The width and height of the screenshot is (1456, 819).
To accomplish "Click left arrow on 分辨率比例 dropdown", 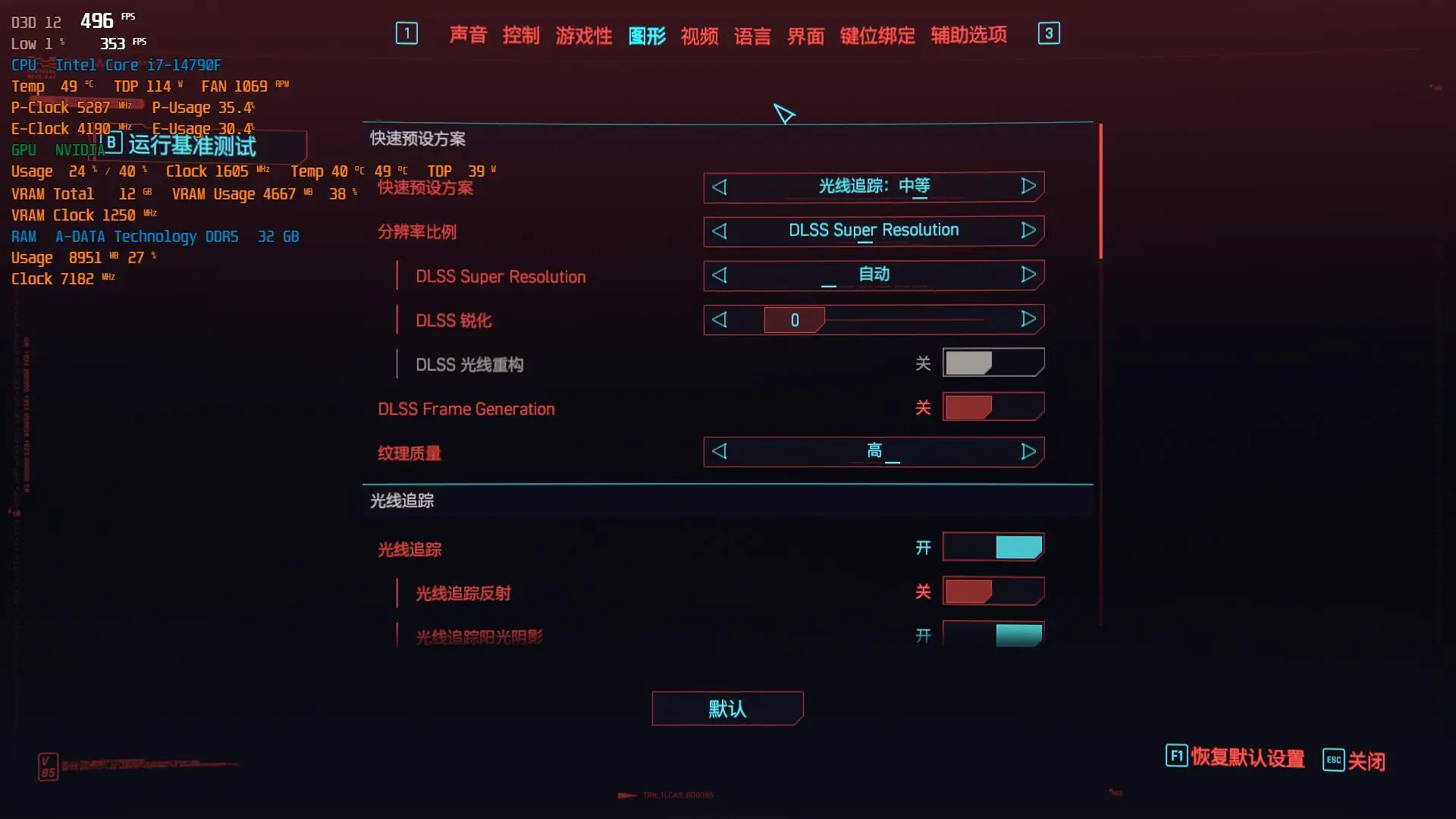I will [720, 230].
